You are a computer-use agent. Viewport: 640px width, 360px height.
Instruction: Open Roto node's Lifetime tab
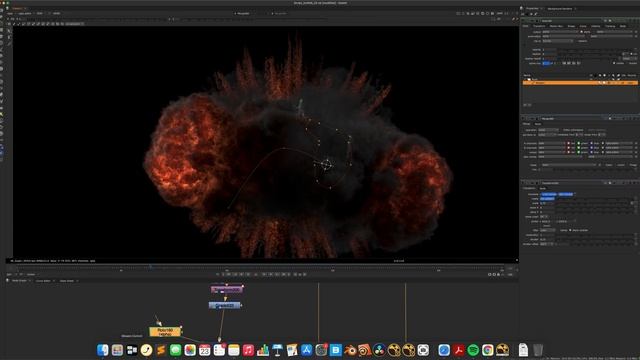pos(596,26)
